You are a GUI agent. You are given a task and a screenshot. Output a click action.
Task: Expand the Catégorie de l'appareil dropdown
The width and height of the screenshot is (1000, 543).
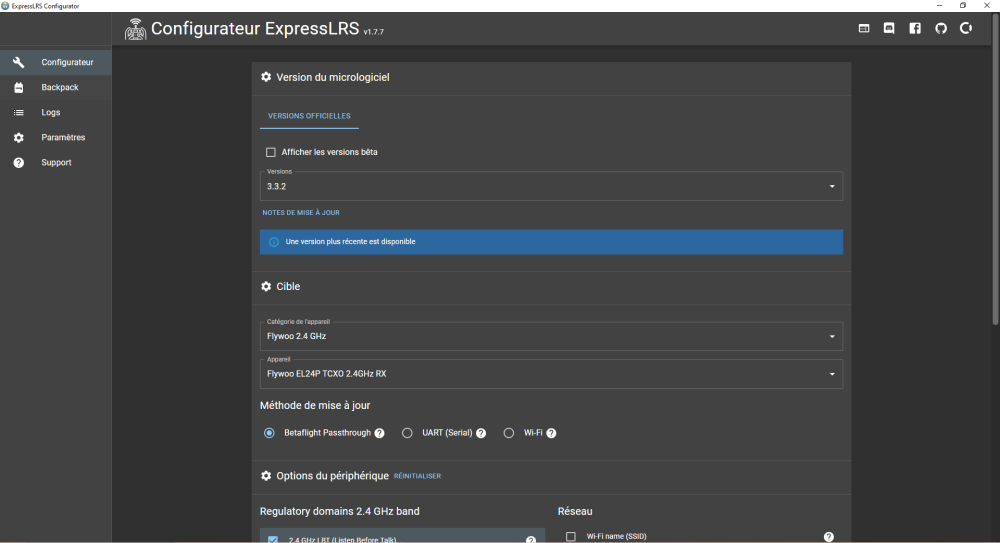click(550, 336)
